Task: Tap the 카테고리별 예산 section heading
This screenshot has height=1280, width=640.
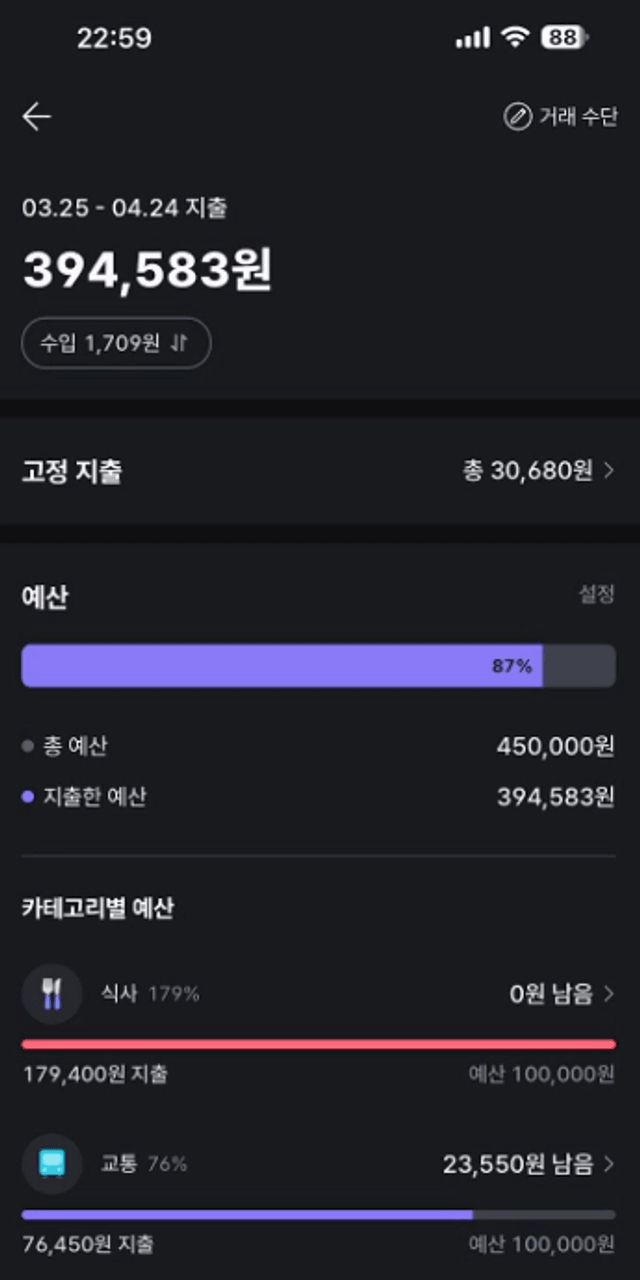Action: coord(98,909)
